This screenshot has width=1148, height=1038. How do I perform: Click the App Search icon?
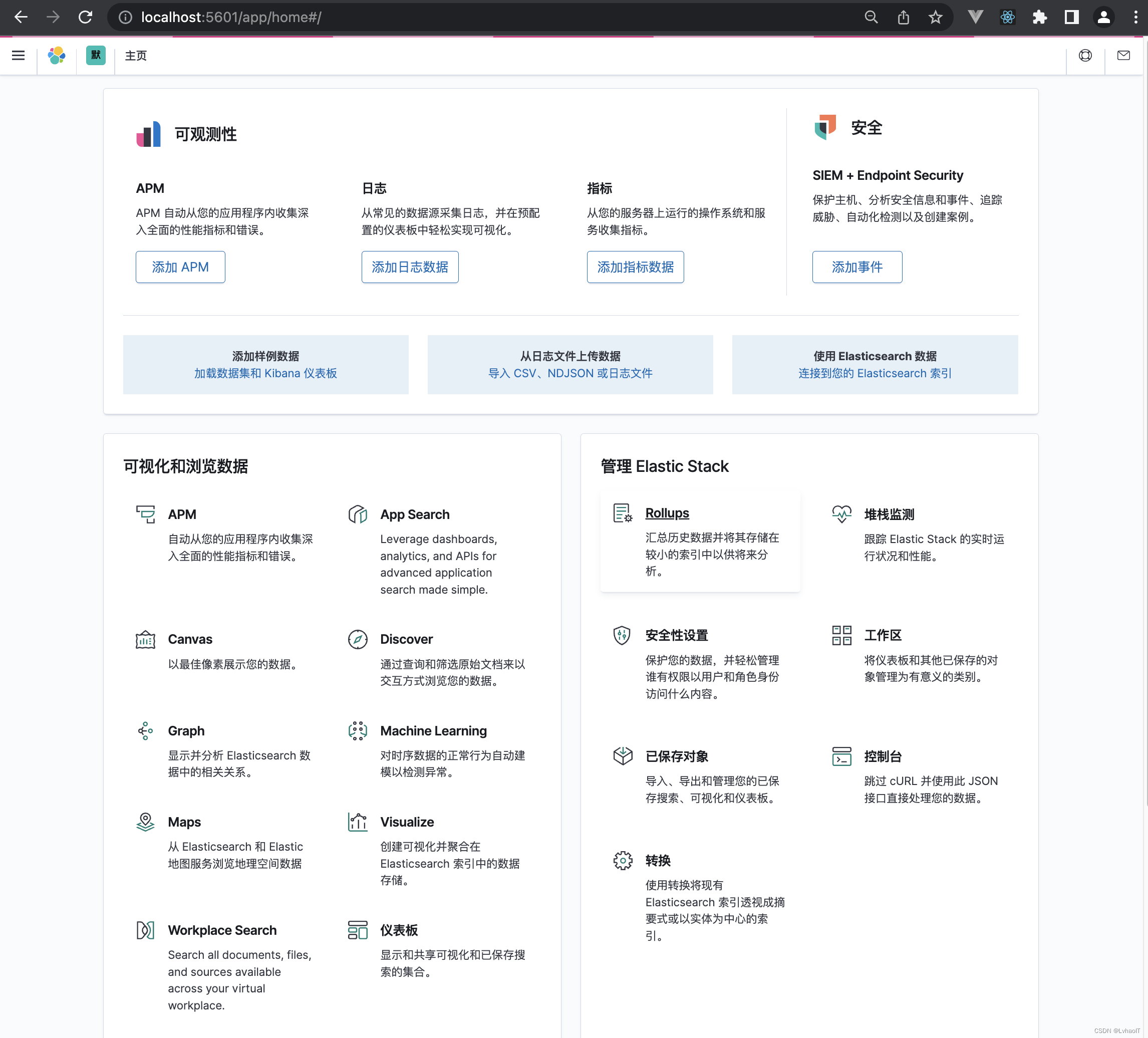358,514
